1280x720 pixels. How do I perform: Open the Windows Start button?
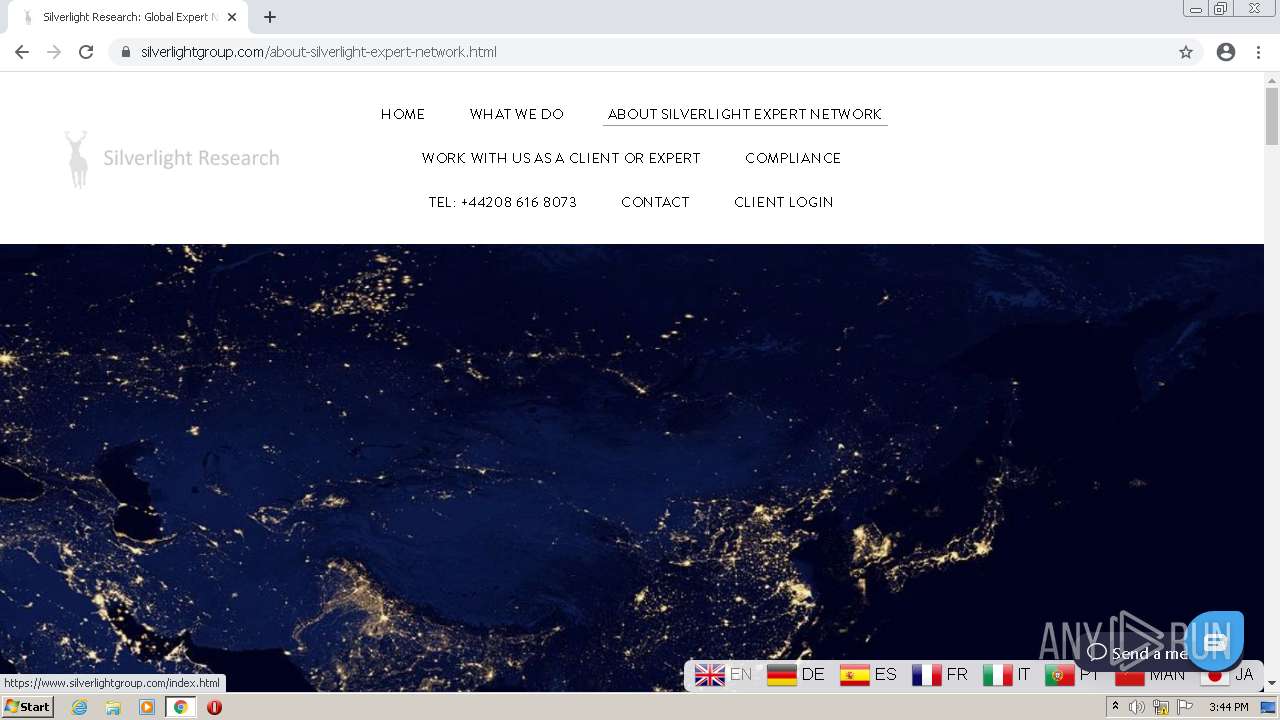[27, 707]
